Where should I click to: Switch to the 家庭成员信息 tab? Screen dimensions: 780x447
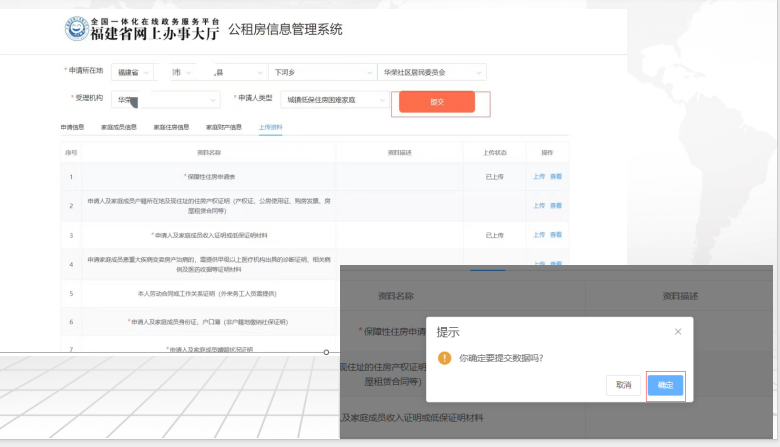pyautogui.click(x=120, y=128)
